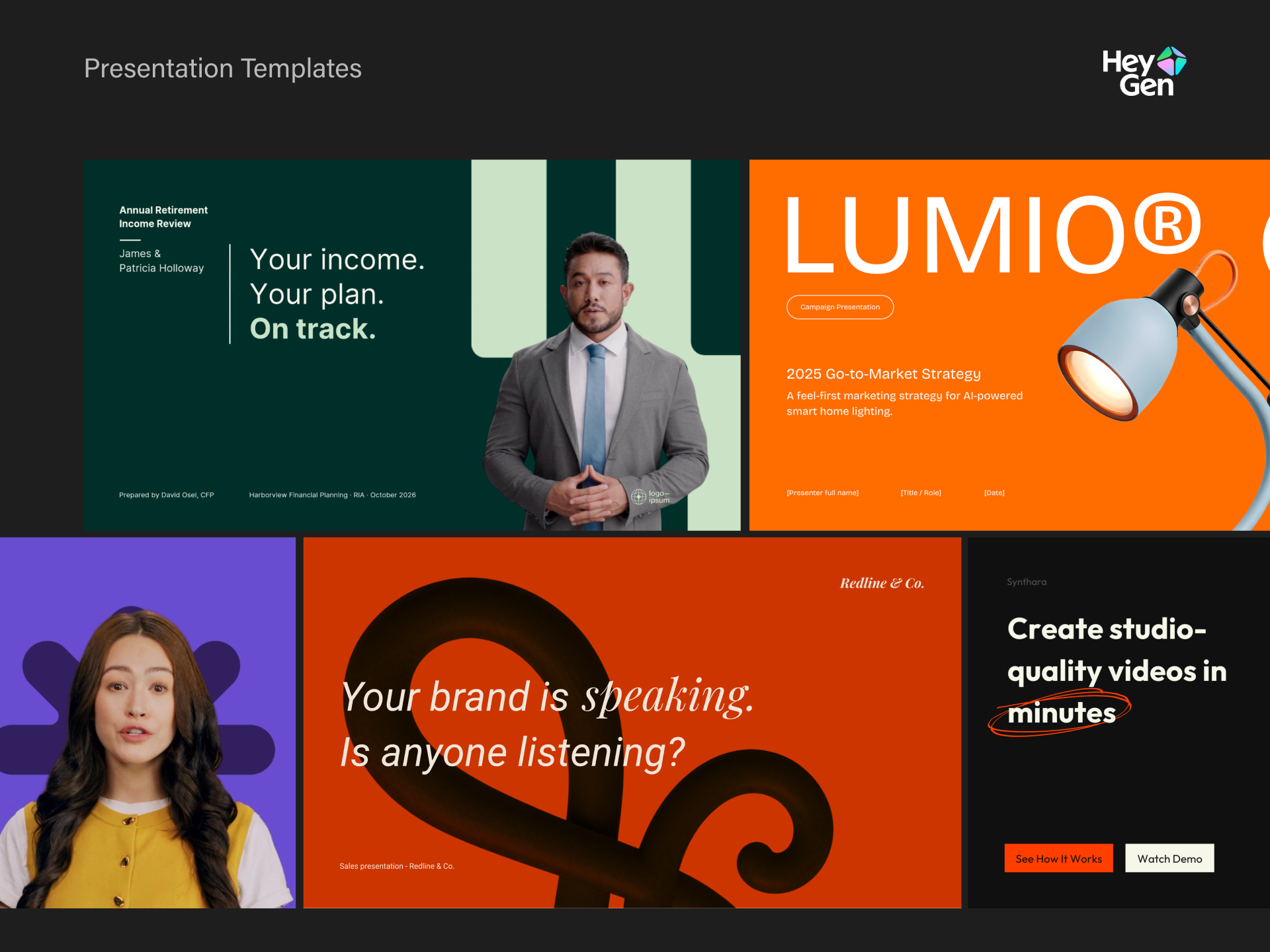
Task: Click the logo-ipsum globe icon
Action: 638,496
